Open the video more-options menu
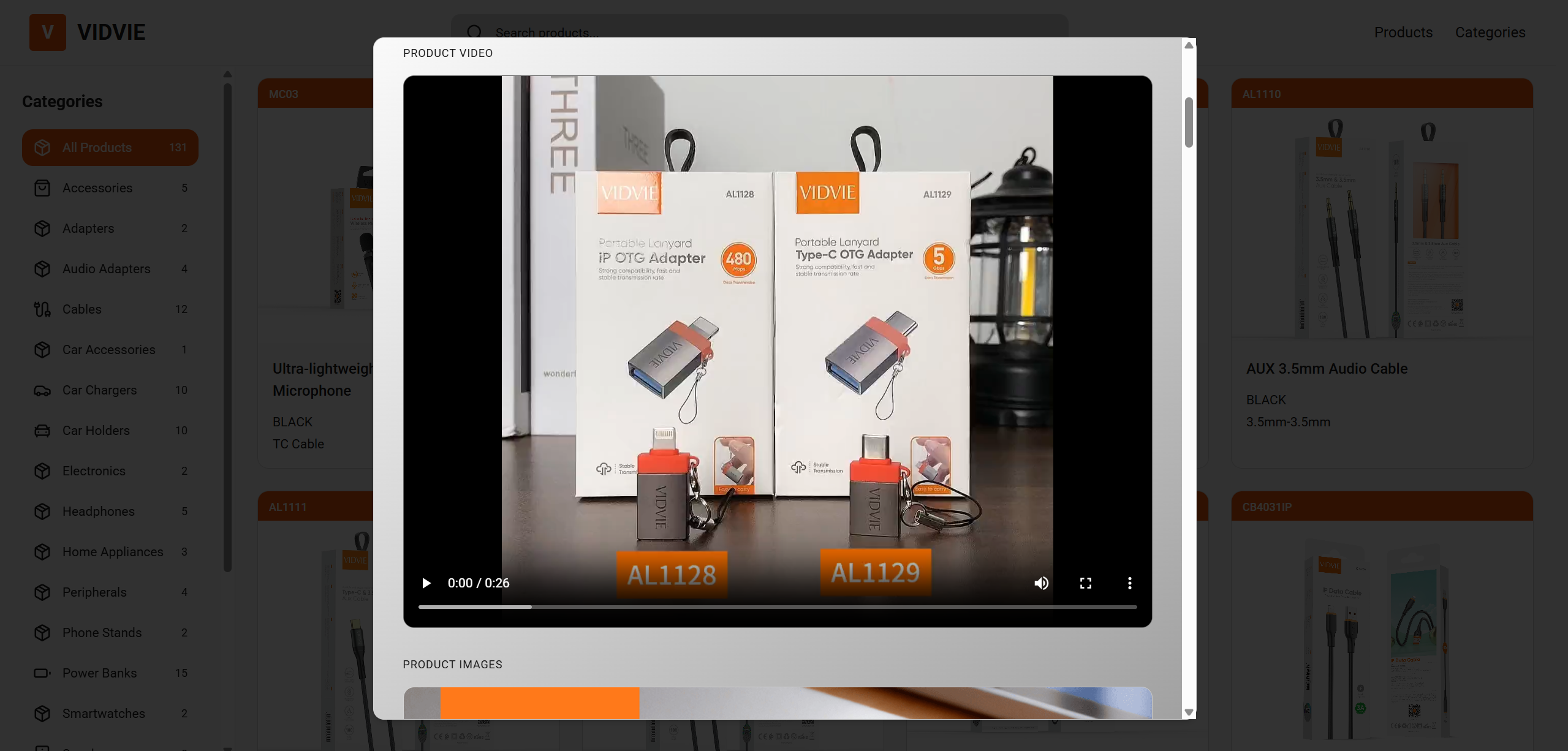Screen dimensions: 1568x751 point(1130,583)
